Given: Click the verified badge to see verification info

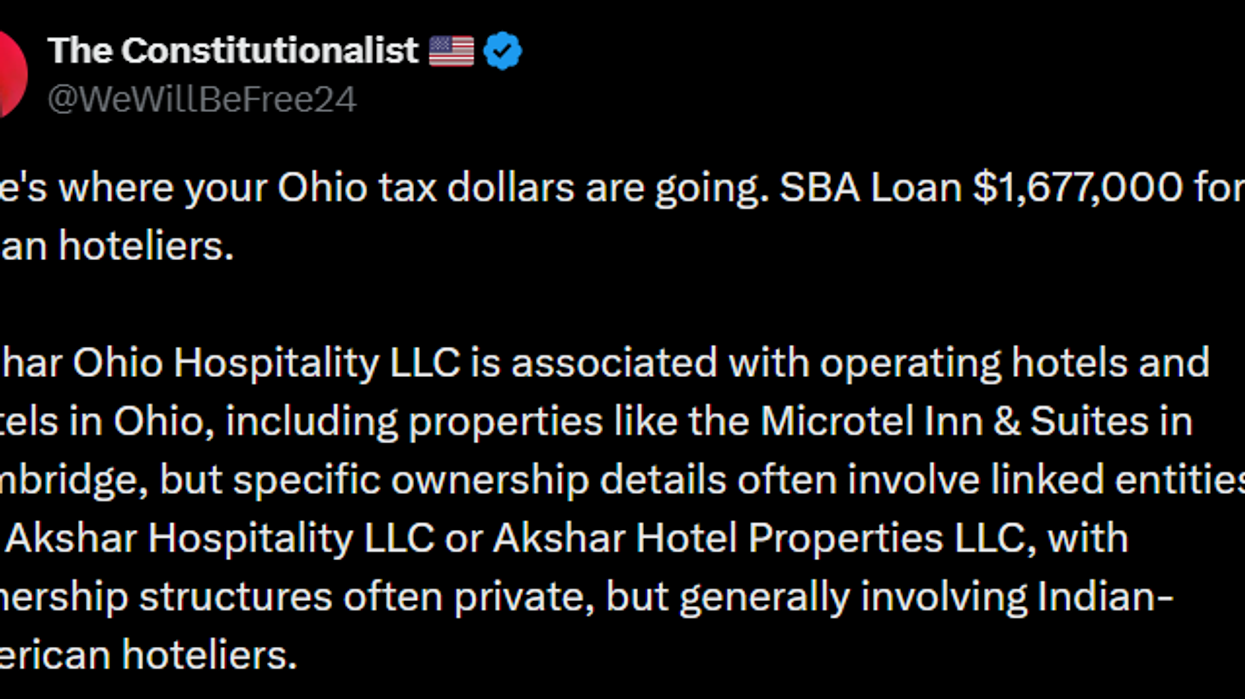Looking at the screenshot, I should 503,50.
